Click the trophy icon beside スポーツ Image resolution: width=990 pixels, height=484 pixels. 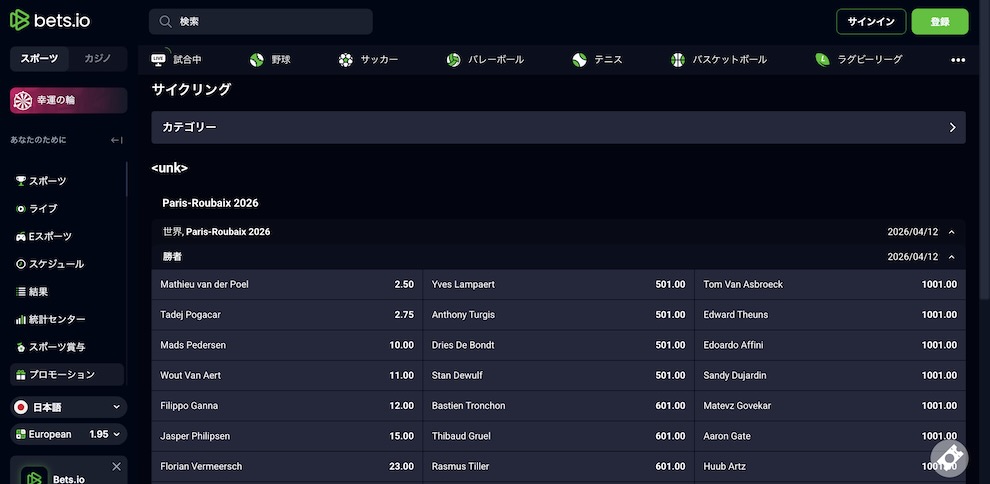point(21,181)
